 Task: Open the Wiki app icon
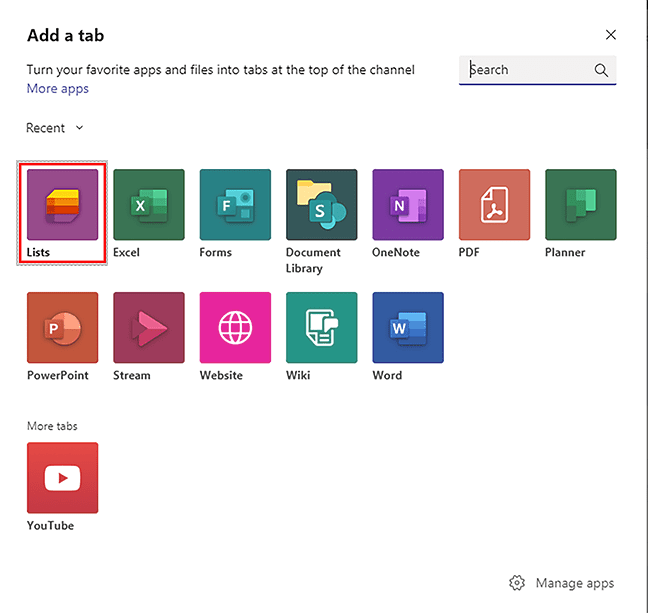coord(321,328)
